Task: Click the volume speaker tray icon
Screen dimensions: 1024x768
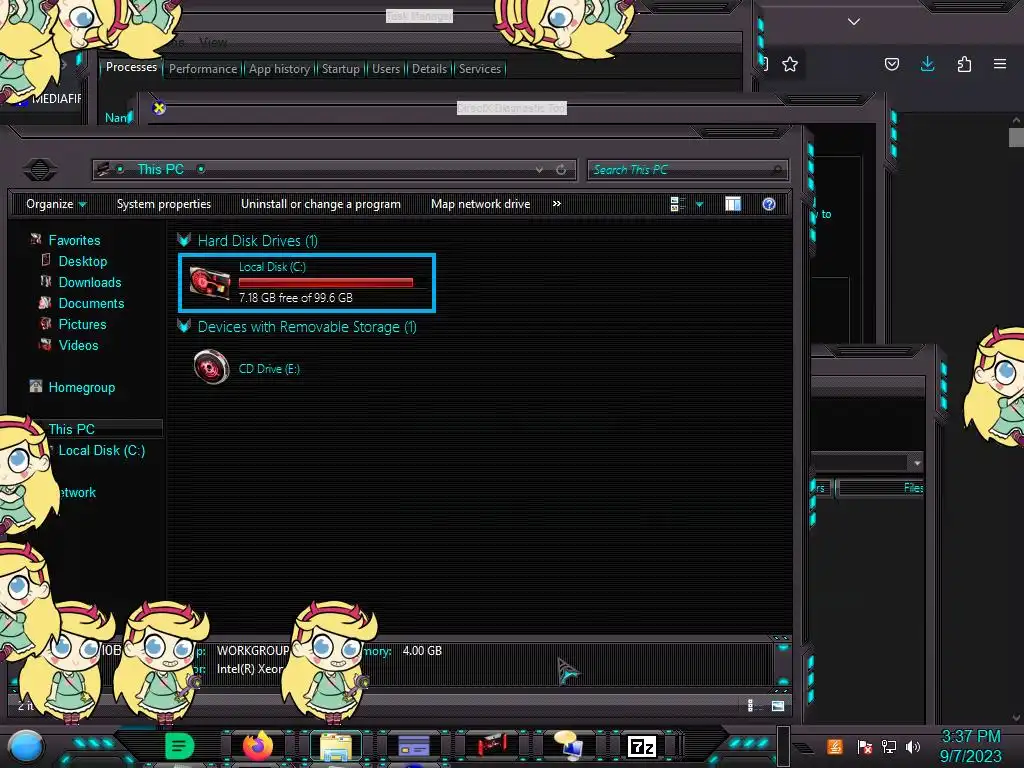Action: [913, 746]
